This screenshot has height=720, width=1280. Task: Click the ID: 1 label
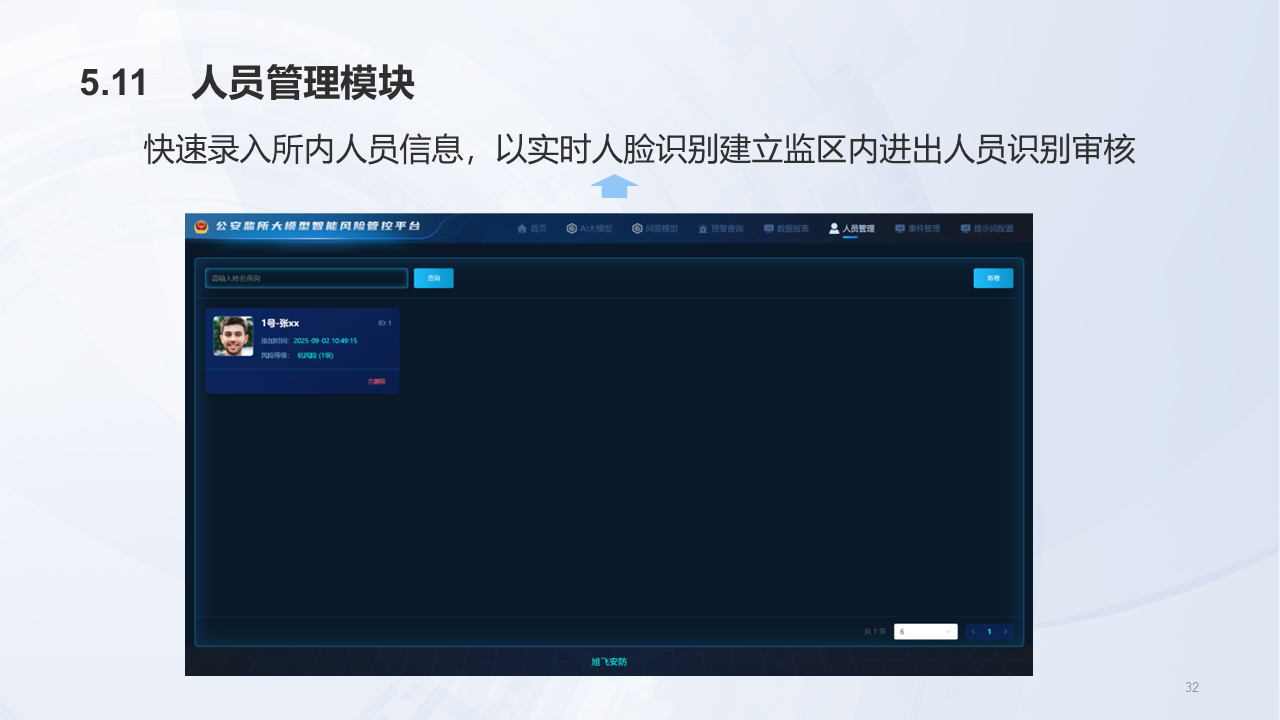(385, 323)
